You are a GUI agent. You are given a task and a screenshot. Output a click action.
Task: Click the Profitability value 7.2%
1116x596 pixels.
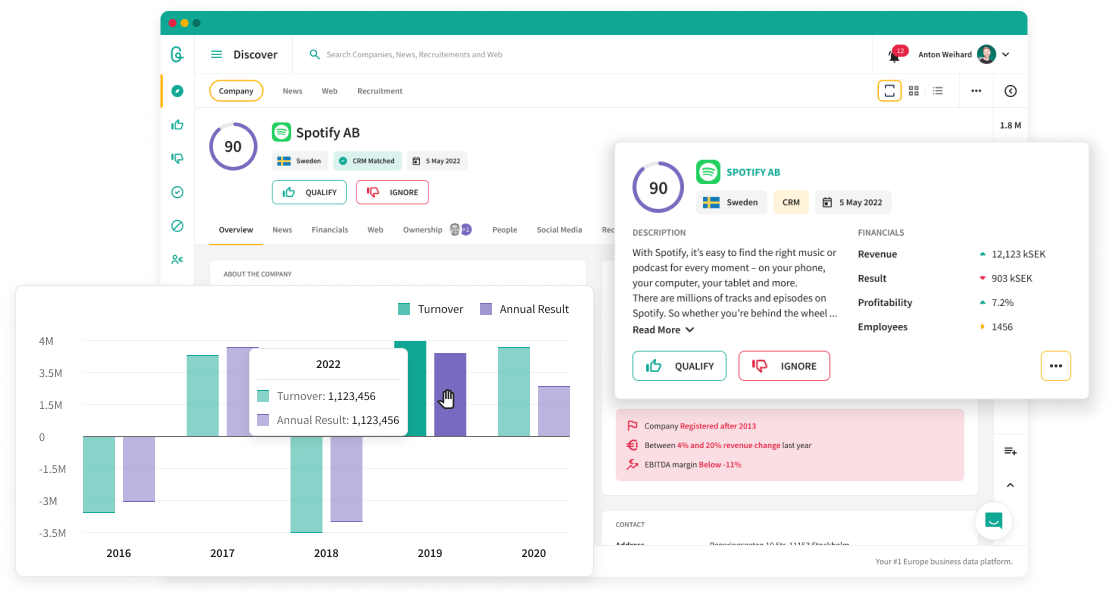tap(1002, 303)
